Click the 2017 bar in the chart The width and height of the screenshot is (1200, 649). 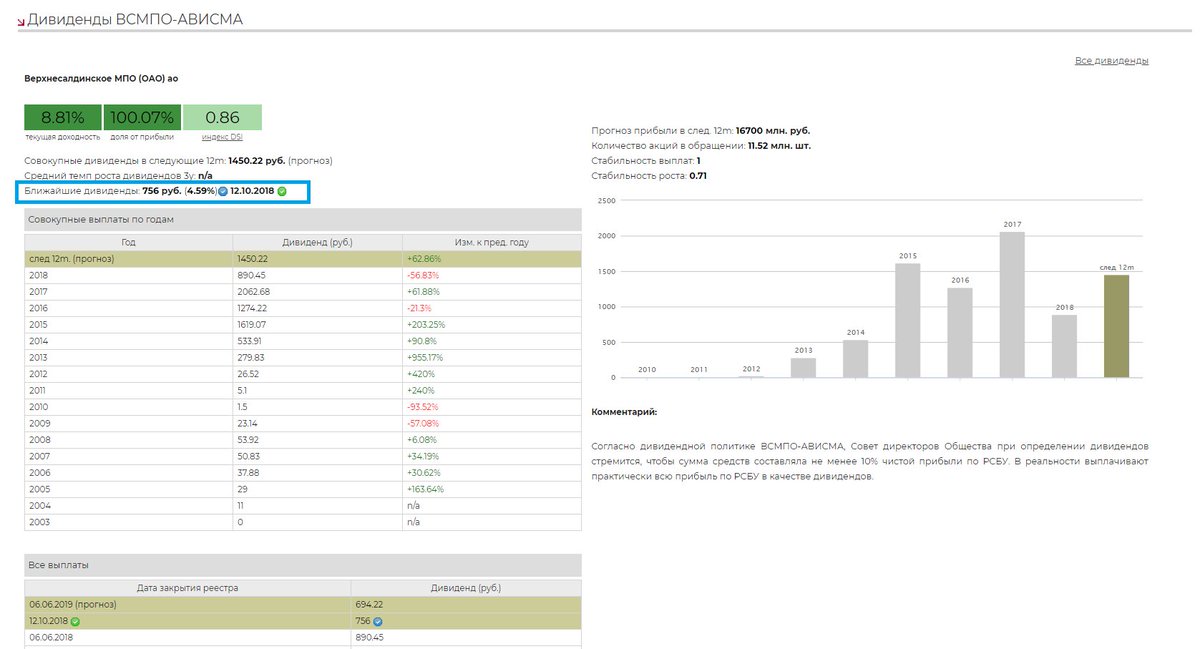(x=1012, y=305)
